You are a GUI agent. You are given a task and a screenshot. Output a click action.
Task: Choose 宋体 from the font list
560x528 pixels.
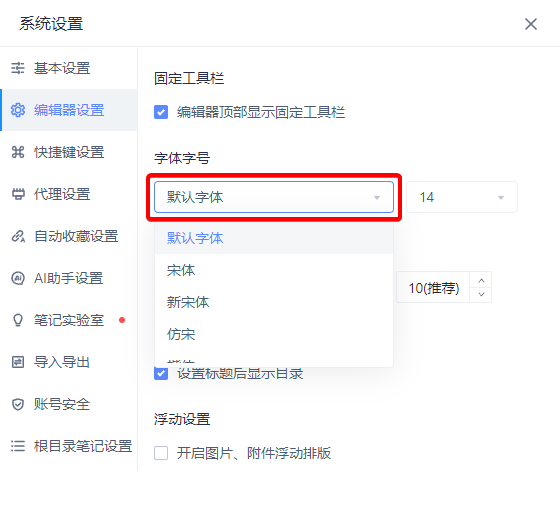pyautogui.click(x=274, y=270)
